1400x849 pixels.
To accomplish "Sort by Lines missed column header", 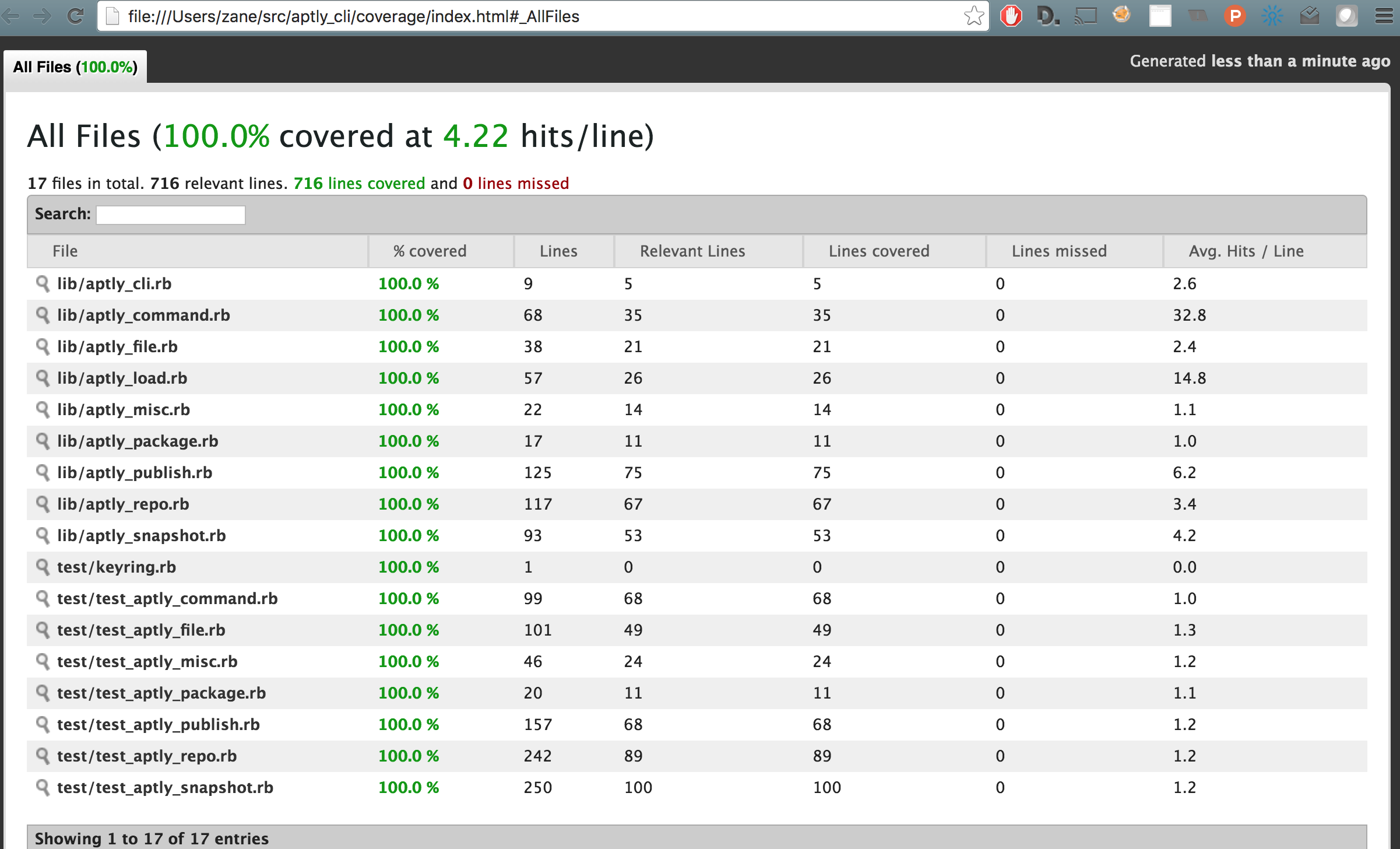I will tap(1075, 251).
